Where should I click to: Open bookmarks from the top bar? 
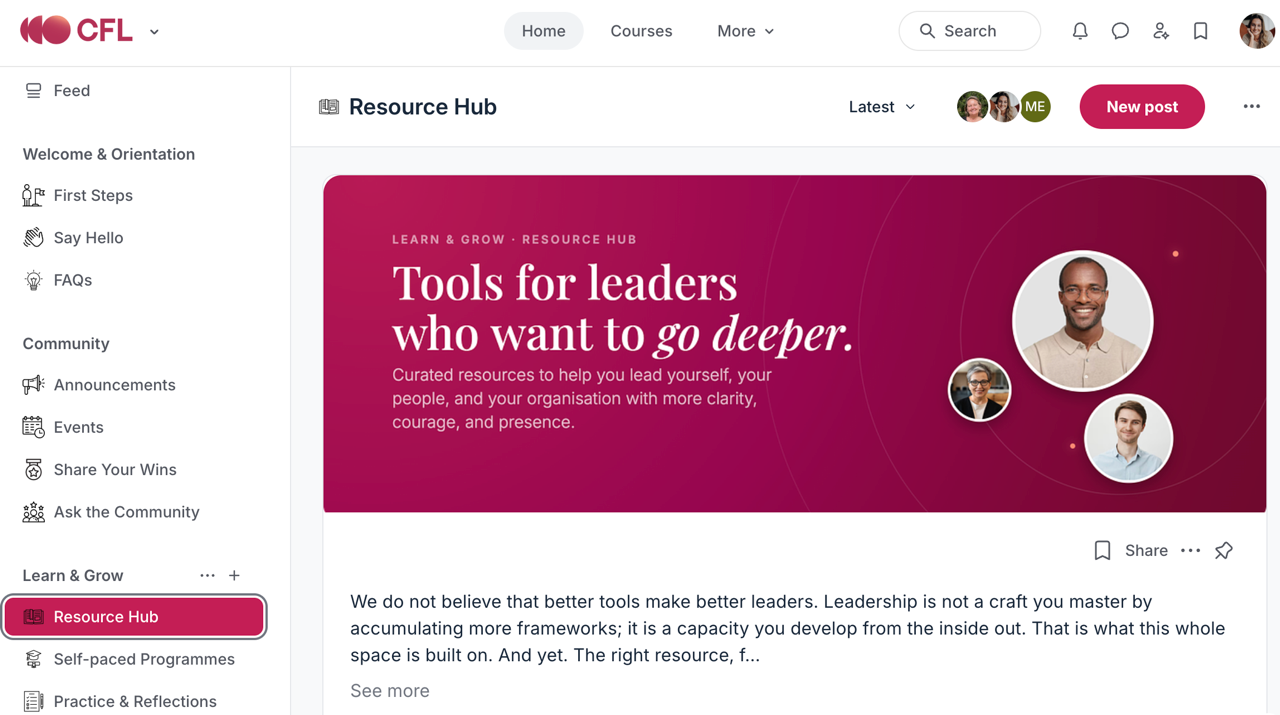[1200, 31]
